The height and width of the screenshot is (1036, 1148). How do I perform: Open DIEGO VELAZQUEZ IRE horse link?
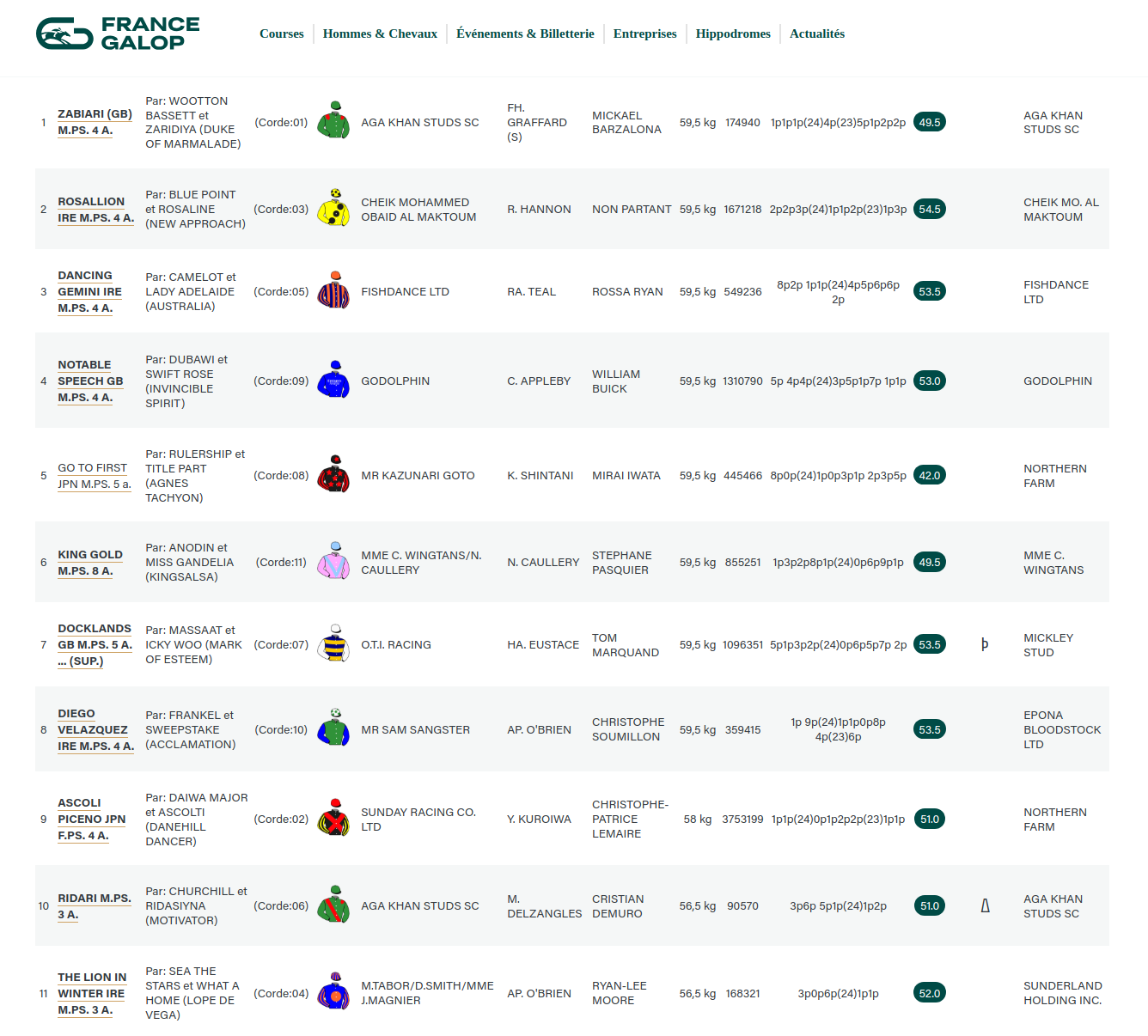pos(96,730)
